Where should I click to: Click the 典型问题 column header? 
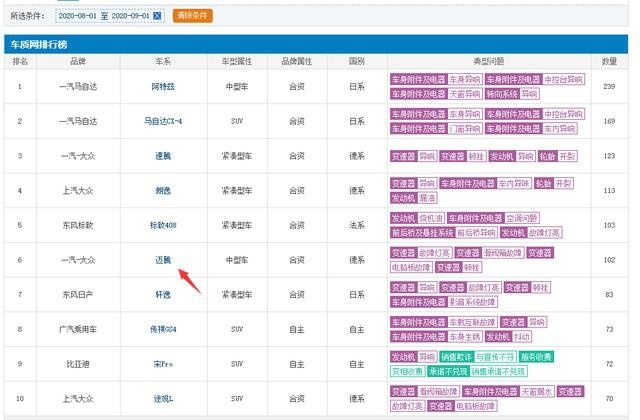pyautogui.click(x=489, y=61)
